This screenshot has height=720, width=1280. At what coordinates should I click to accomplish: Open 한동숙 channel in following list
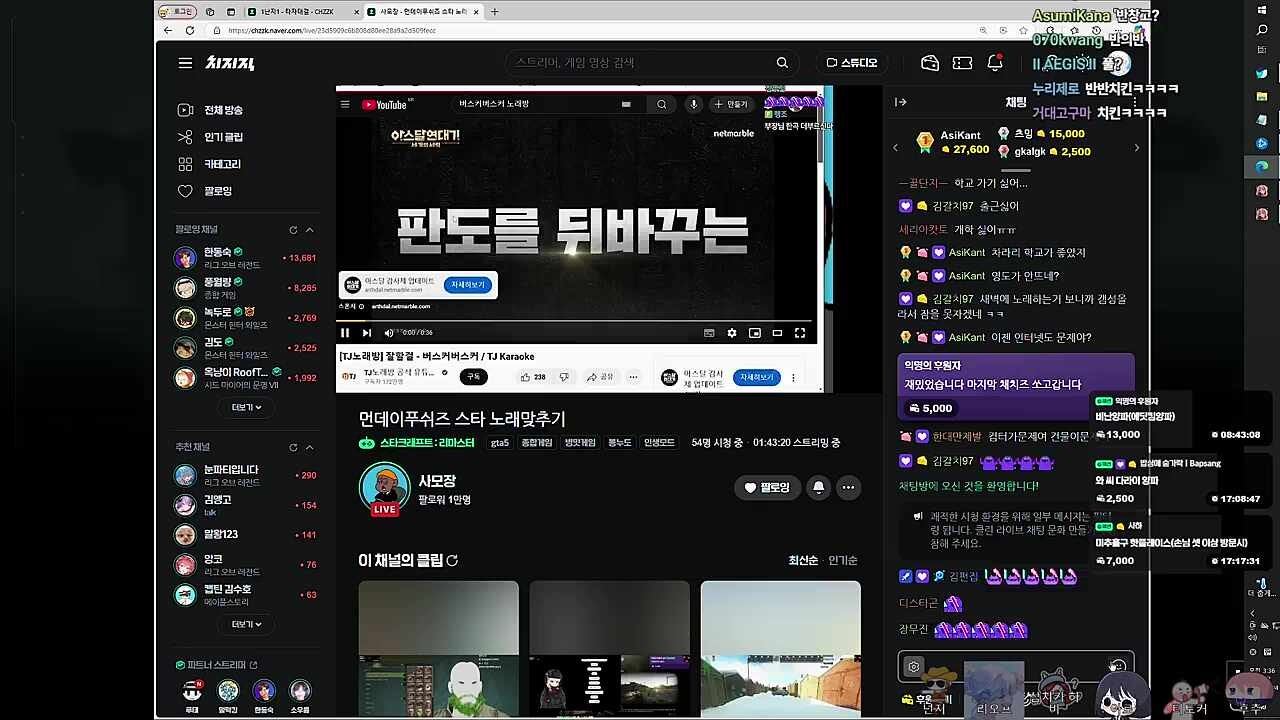tap(245, 258)
